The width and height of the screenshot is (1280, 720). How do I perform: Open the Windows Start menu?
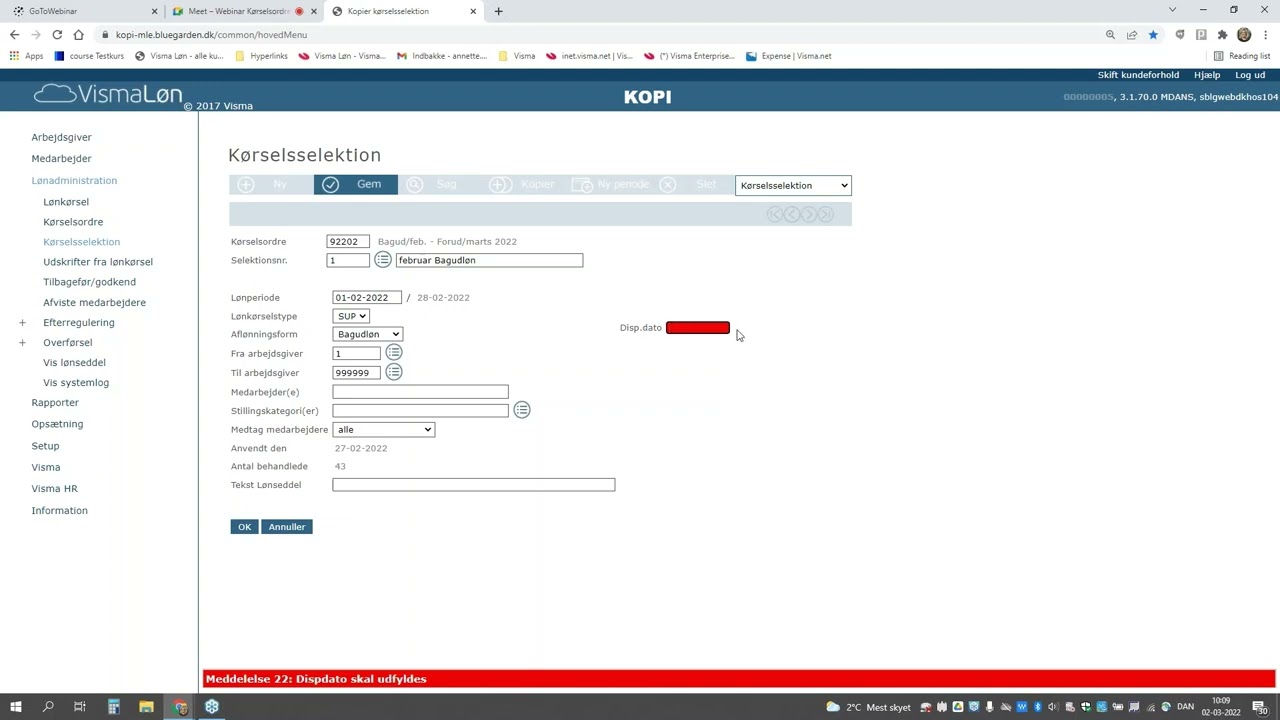click(x=16, y=707)
